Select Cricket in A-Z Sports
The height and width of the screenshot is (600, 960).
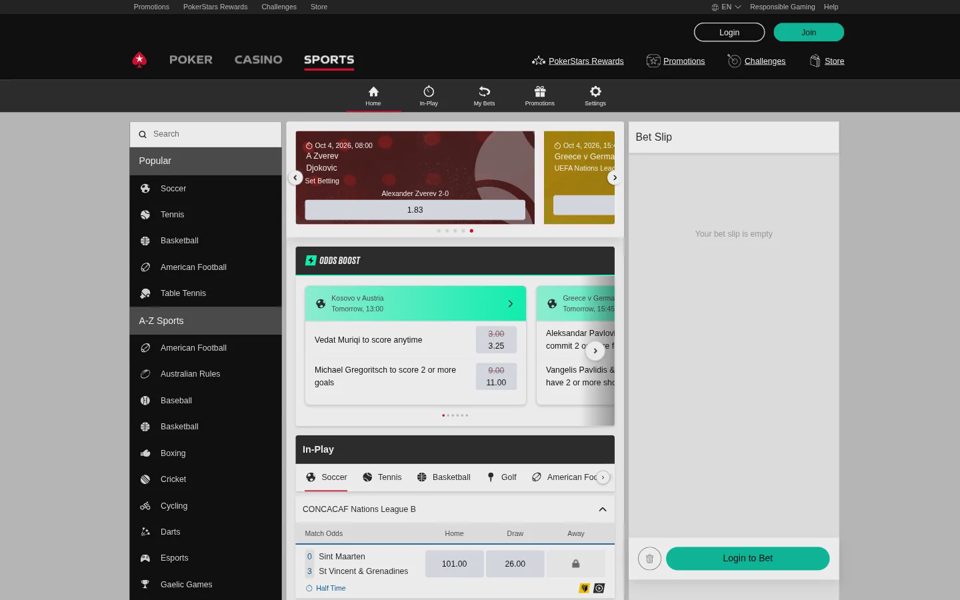tap(205, 479)
